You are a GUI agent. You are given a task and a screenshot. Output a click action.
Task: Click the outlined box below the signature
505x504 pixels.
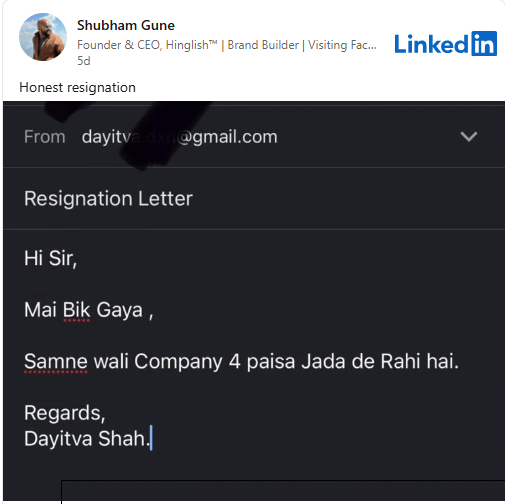(x=283, y=492)
